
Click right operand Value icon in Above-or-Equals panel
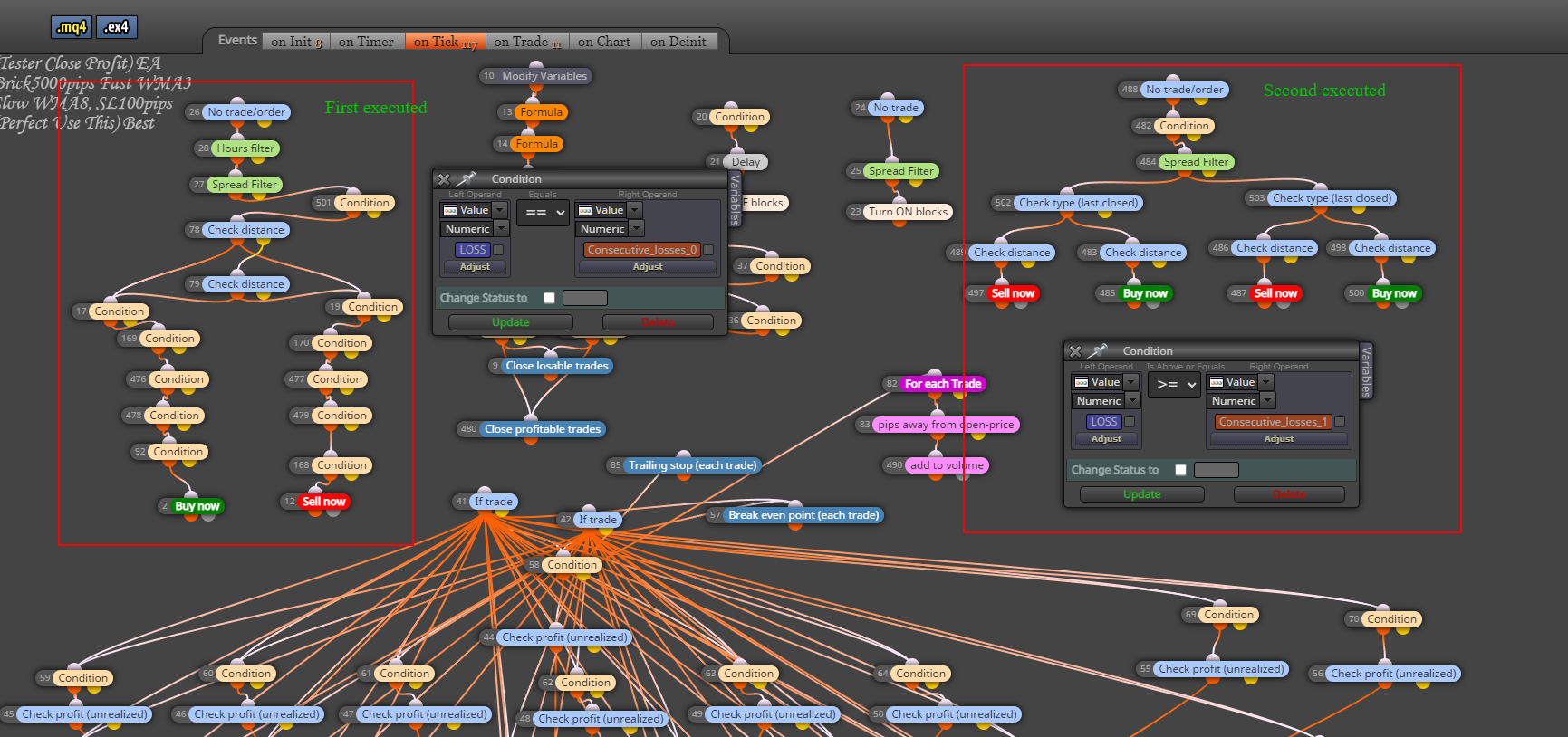point(1217,382)
